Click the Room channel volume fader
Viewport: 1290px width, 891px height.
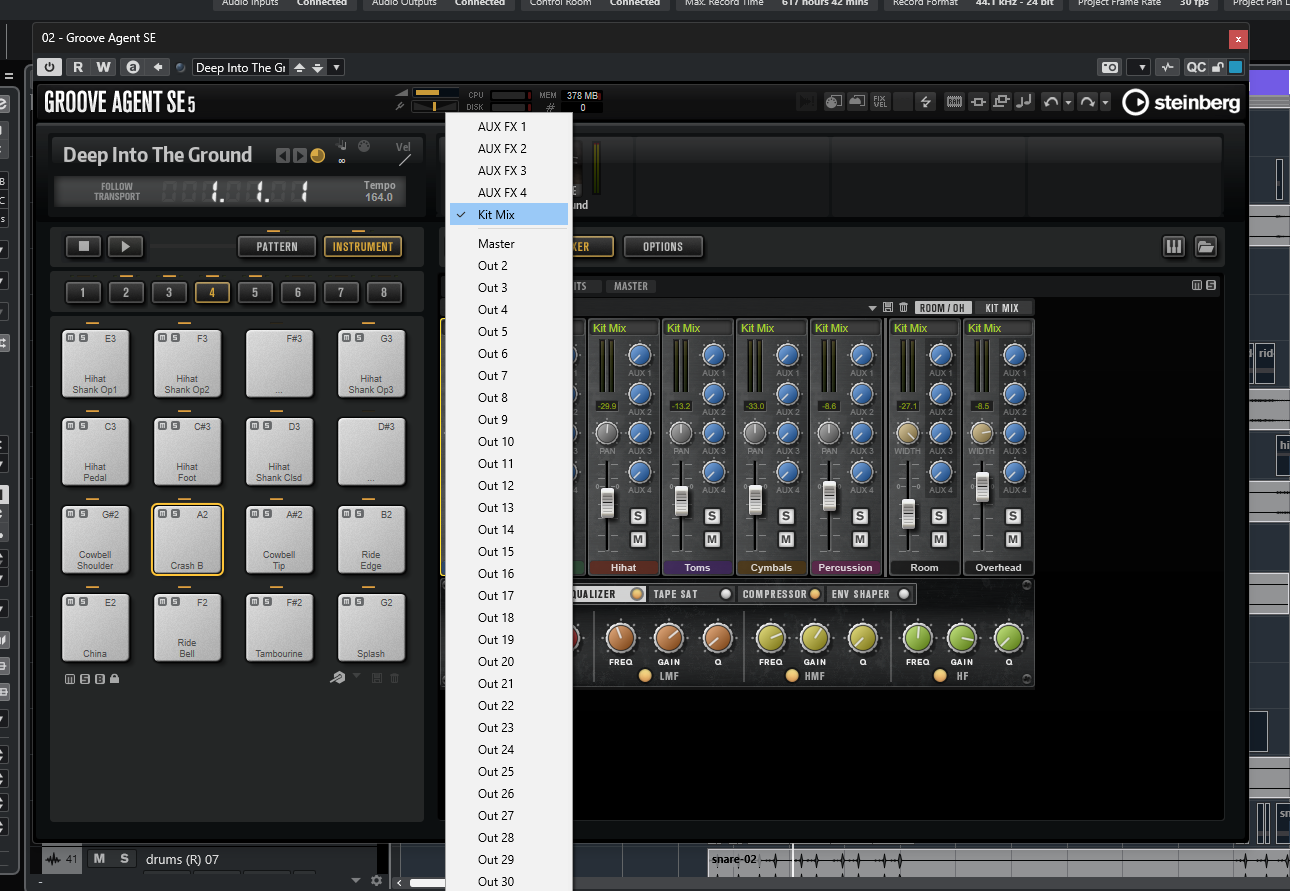(x=908, y=513)
